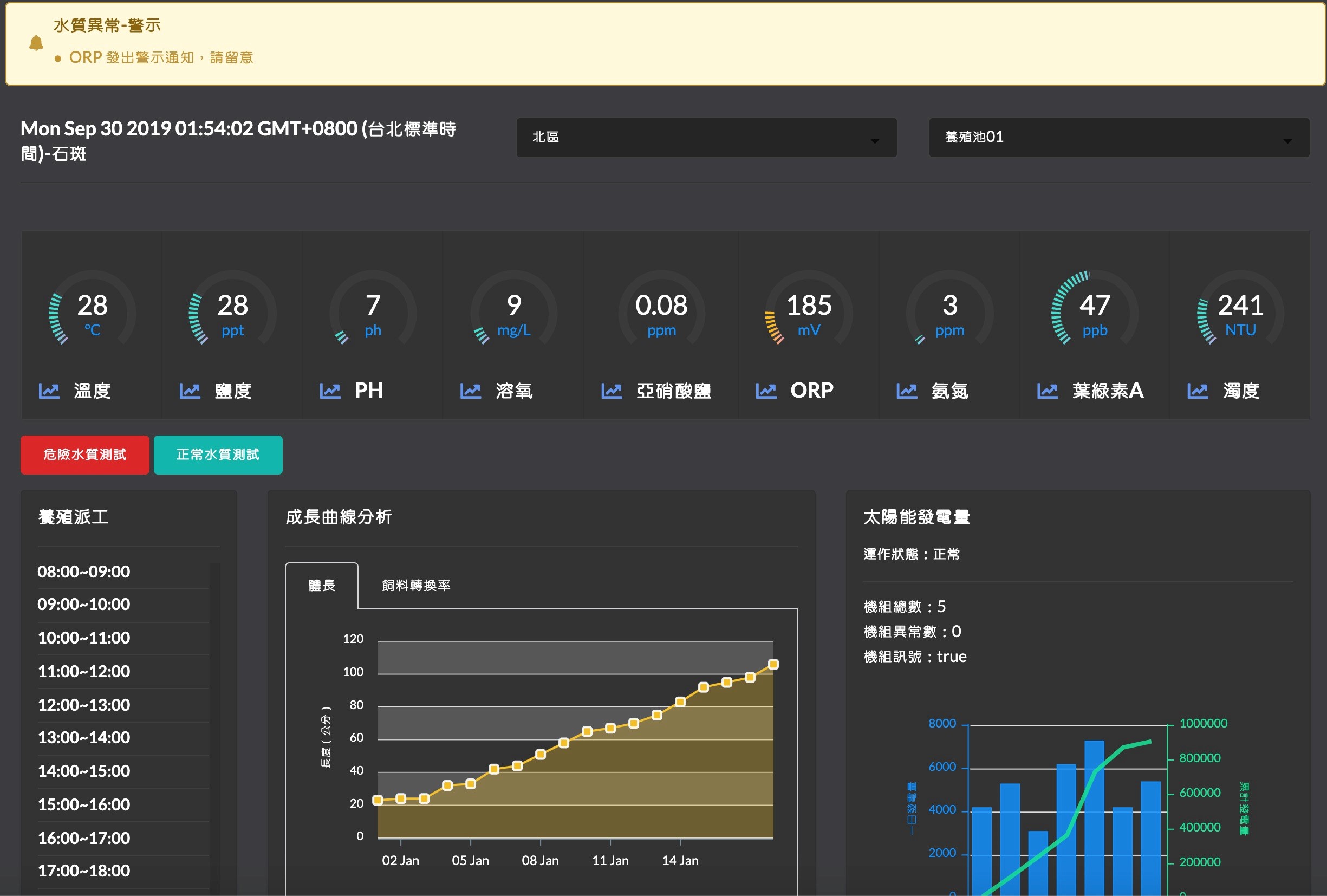Screen dimensions: 1327x896
Task: Select the 11:00~12:00 schedule slot
Action: point(123,672)
